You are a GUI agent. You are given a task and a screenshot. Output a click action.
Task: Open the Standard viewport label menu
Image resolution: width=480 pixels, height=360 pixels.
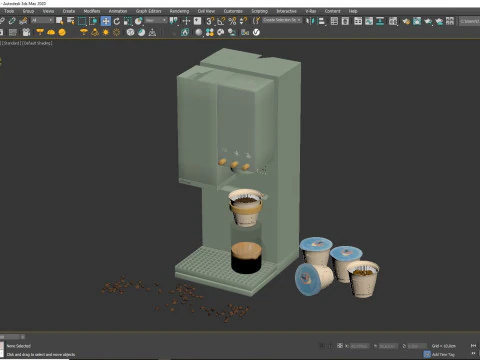[x=11, y=43]
